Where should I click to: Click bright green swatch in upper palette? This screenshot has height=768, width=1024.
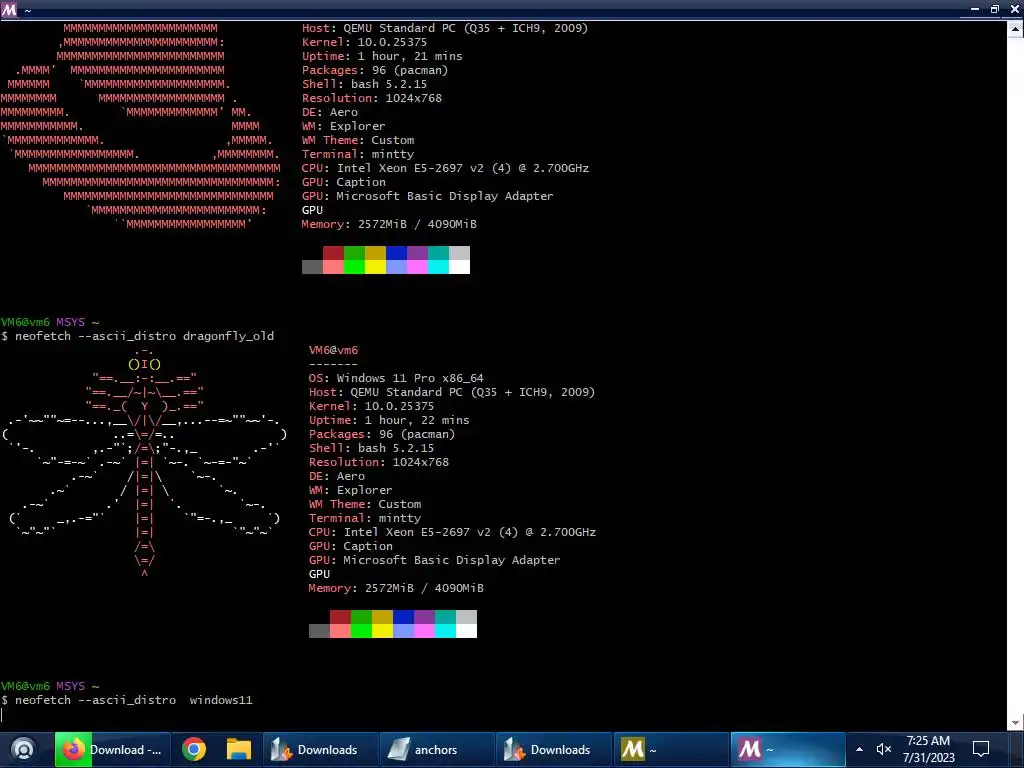354,266
